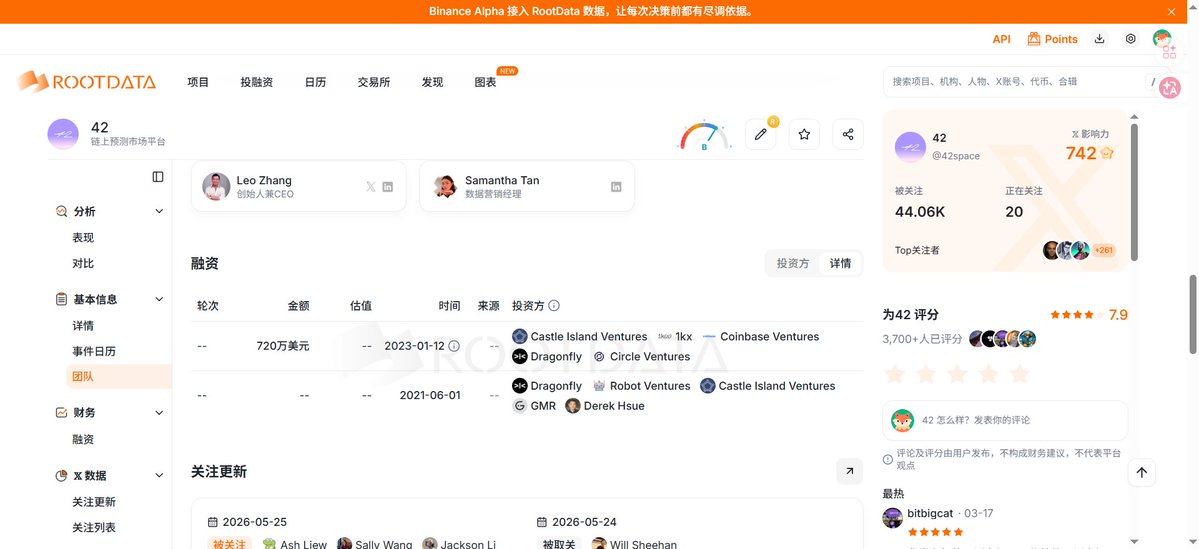Image resolution: width=1199 pixels, height=549 pixels.
Task: Rate 42 with five stars
Action: click(x=1019, y=374)
